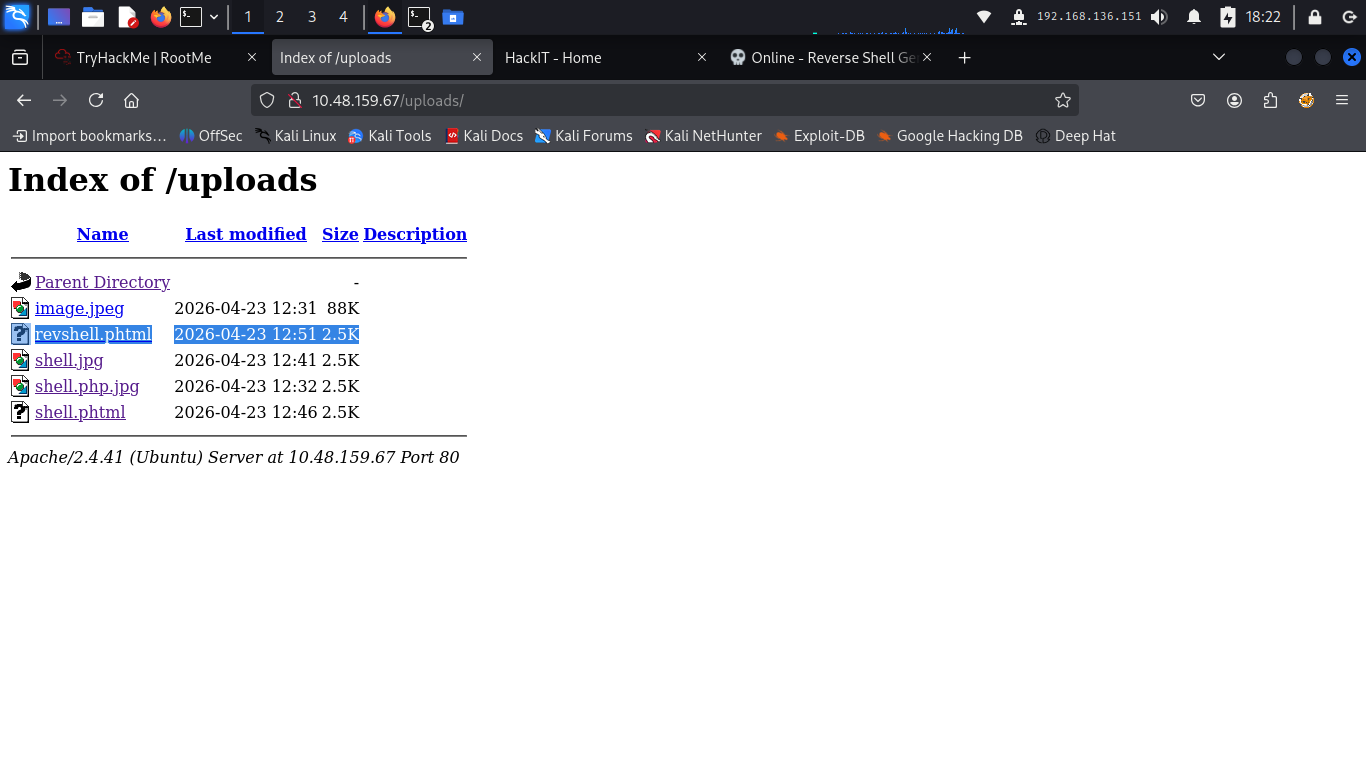Select the blue folder taskbar window icon

pyautogui.click(x=453, y=17)
